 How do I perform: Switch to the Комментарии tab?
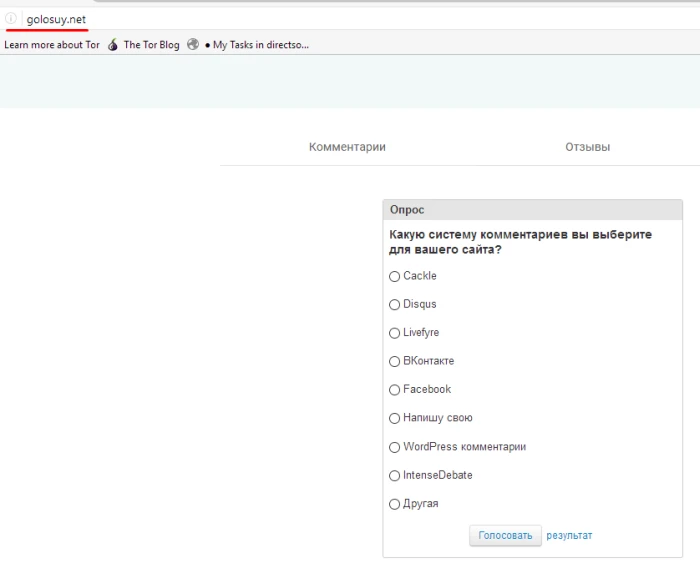click(x=347, y=147)
